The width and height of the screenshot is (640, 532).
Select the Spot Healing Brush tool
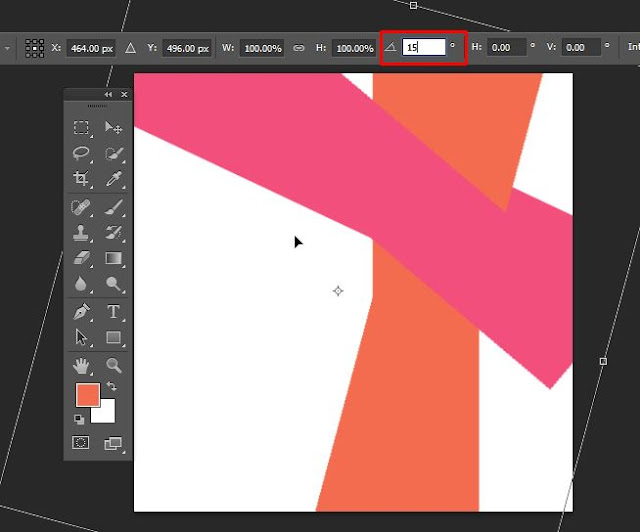point(81,207)
